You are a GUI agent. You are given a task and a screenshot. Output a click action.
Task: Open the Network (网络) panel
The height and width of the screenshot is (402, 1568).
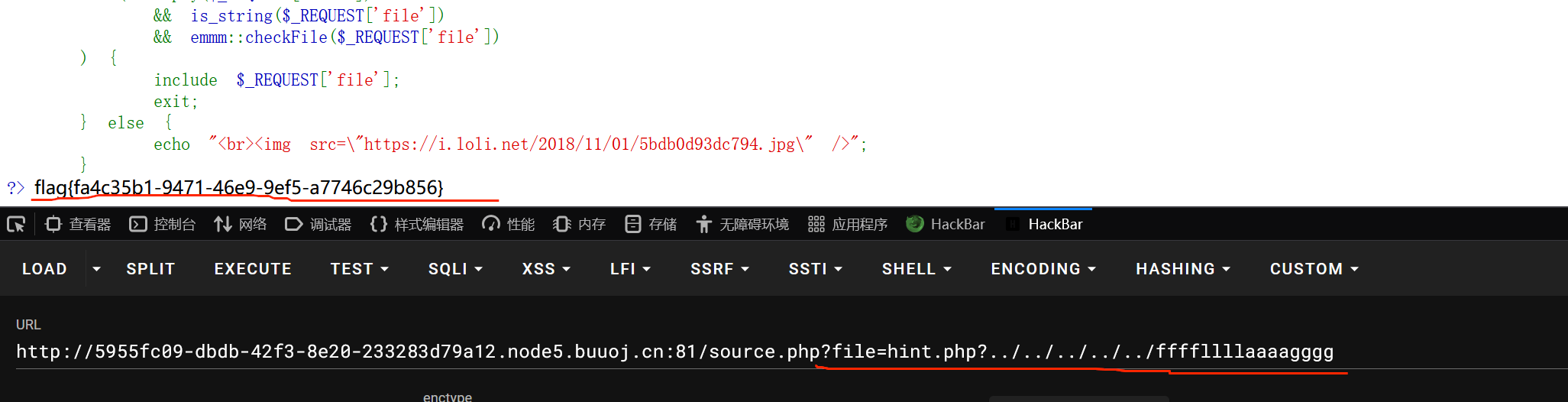[241, 225]
